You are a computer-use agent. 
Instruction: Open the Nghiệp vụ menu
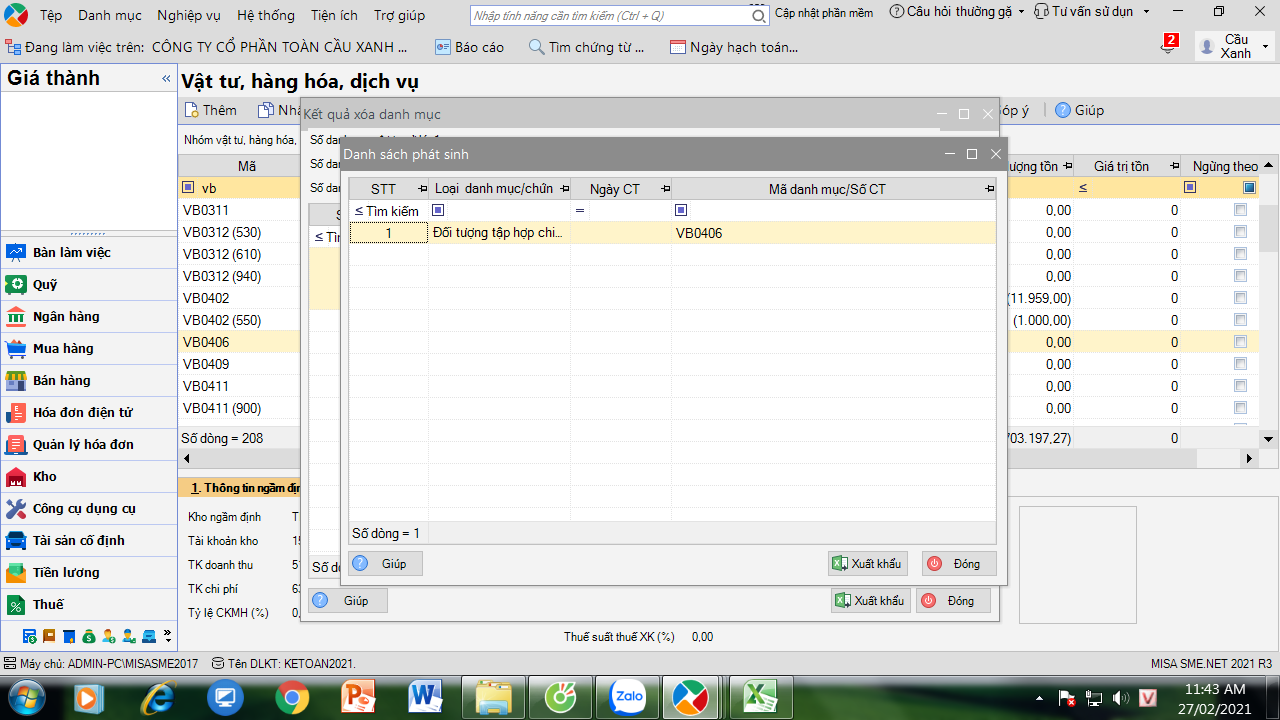coord(189,16)
